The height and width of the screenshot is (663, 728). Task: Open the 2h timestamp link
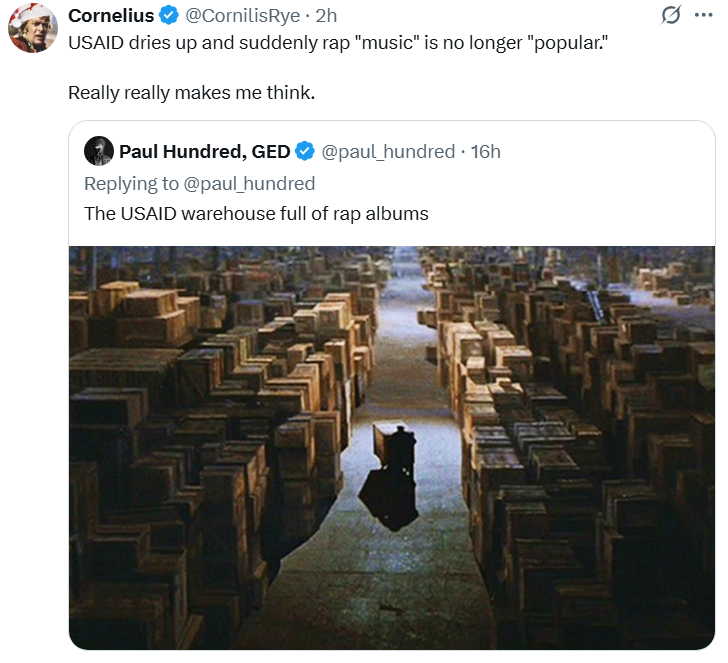pyautogui.click(x=326, y=15)
